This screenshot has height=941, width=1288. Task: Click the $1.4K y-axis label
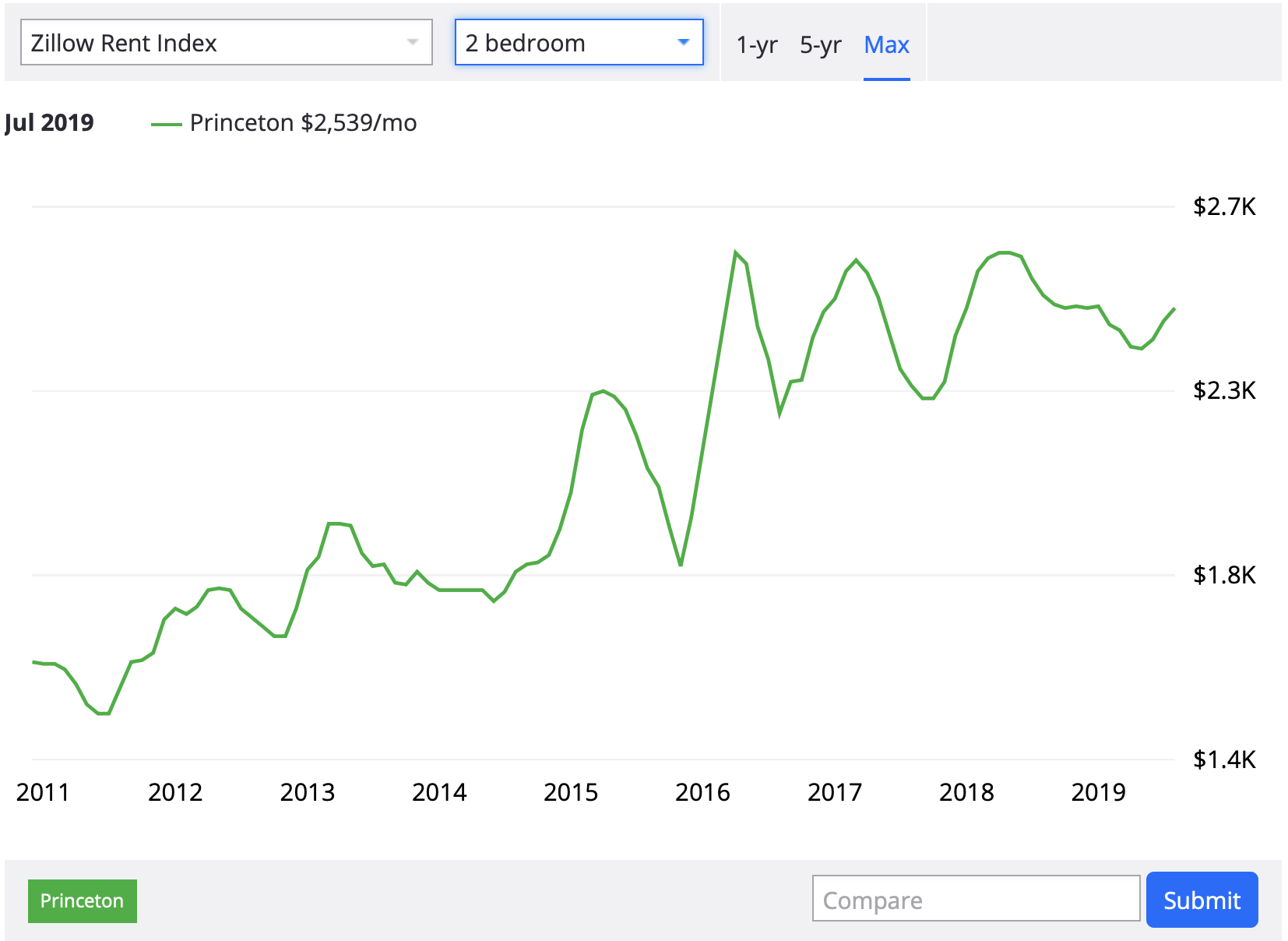click(1224, 759)
